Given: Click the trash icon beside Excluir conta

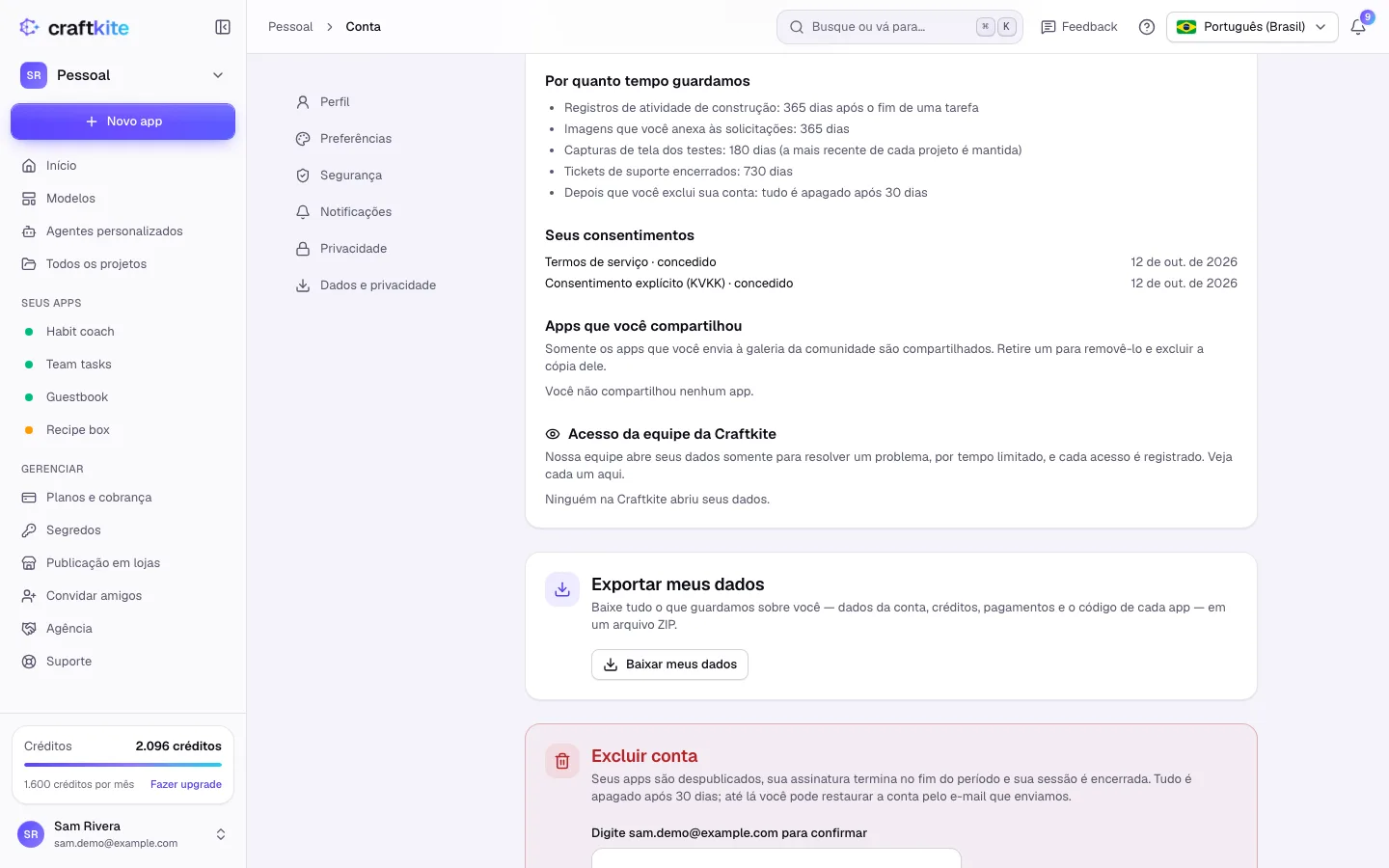Looking at the screenshot, I should (562, 761).
